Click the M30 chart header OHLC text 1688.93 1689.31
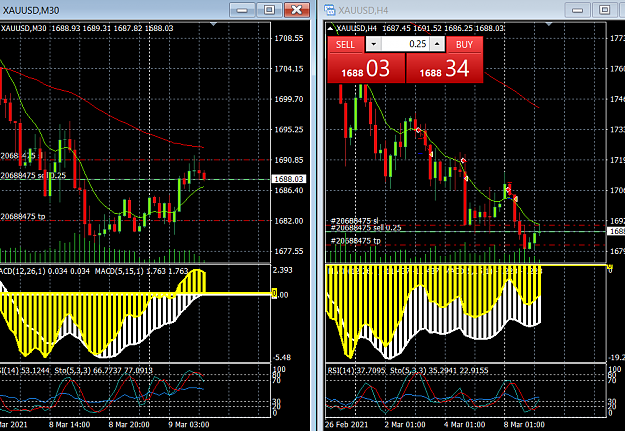Viewport: 625px width, 431px height. click(81, 28)
